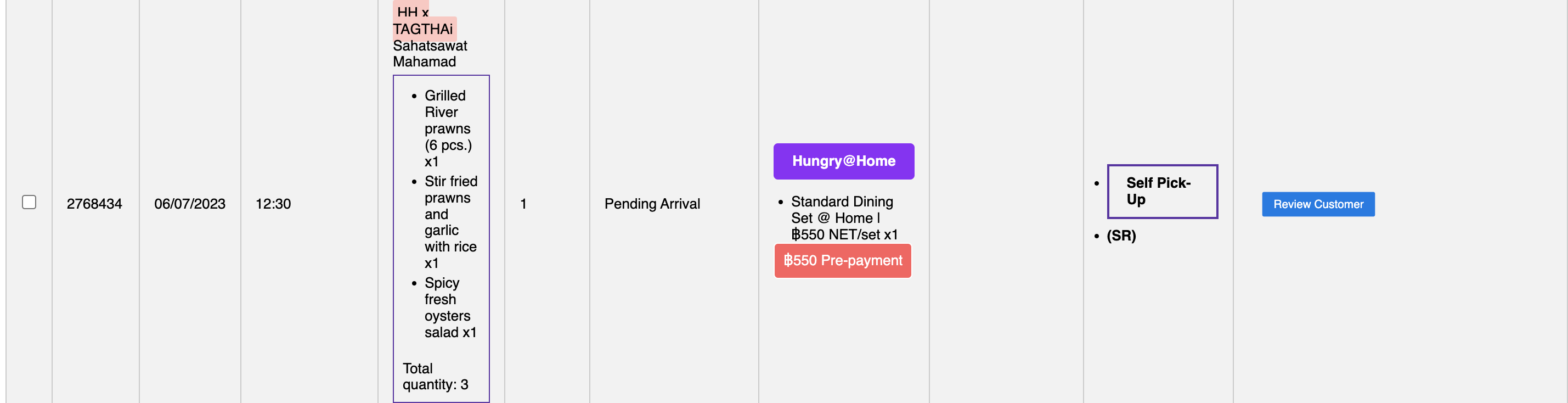Click the ฿550 NET/set x1 price line
This screenshot has width=1568, height=403.
844,235
